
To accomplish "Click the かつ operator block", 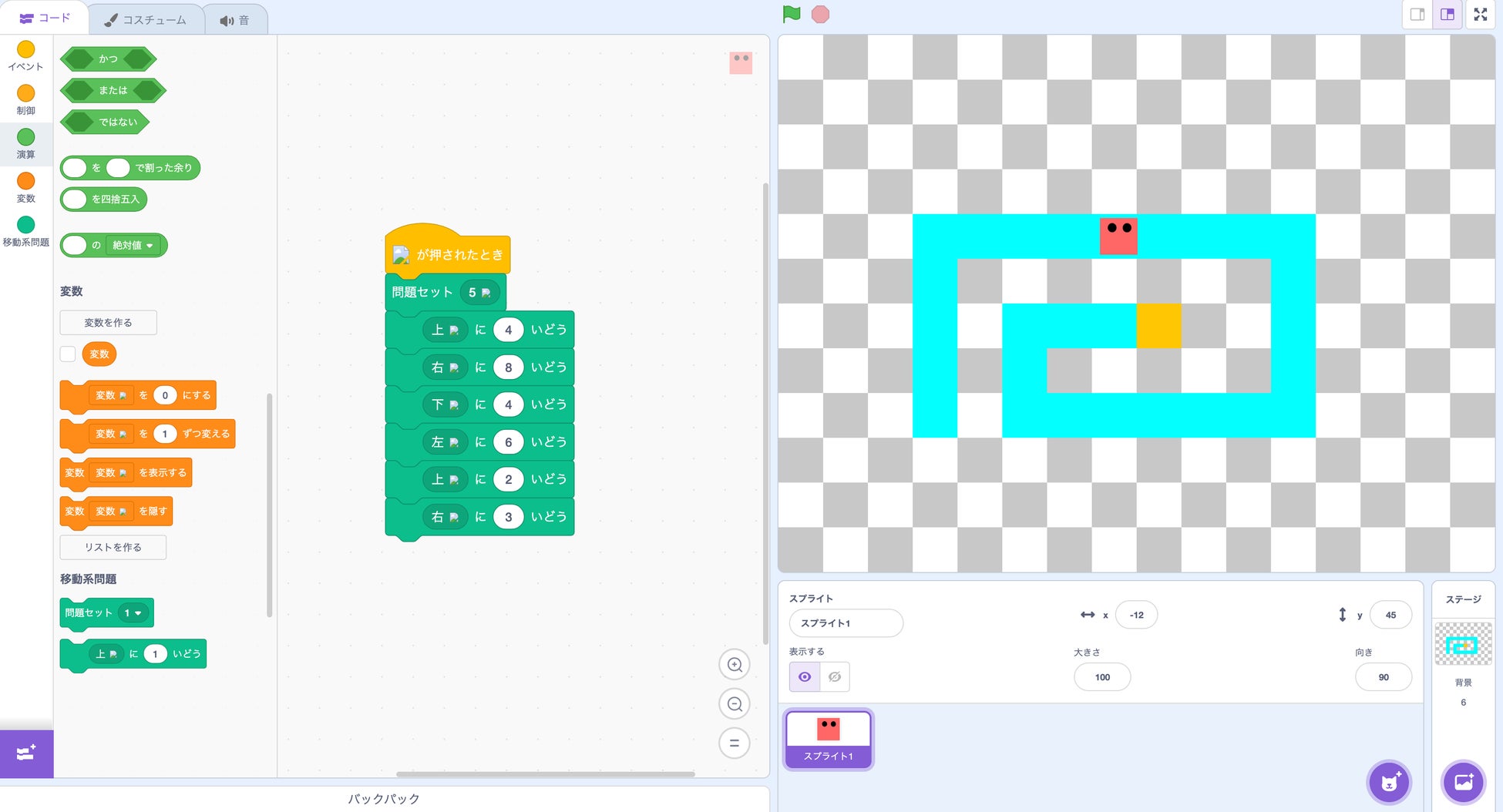I will tap(108, 59).
